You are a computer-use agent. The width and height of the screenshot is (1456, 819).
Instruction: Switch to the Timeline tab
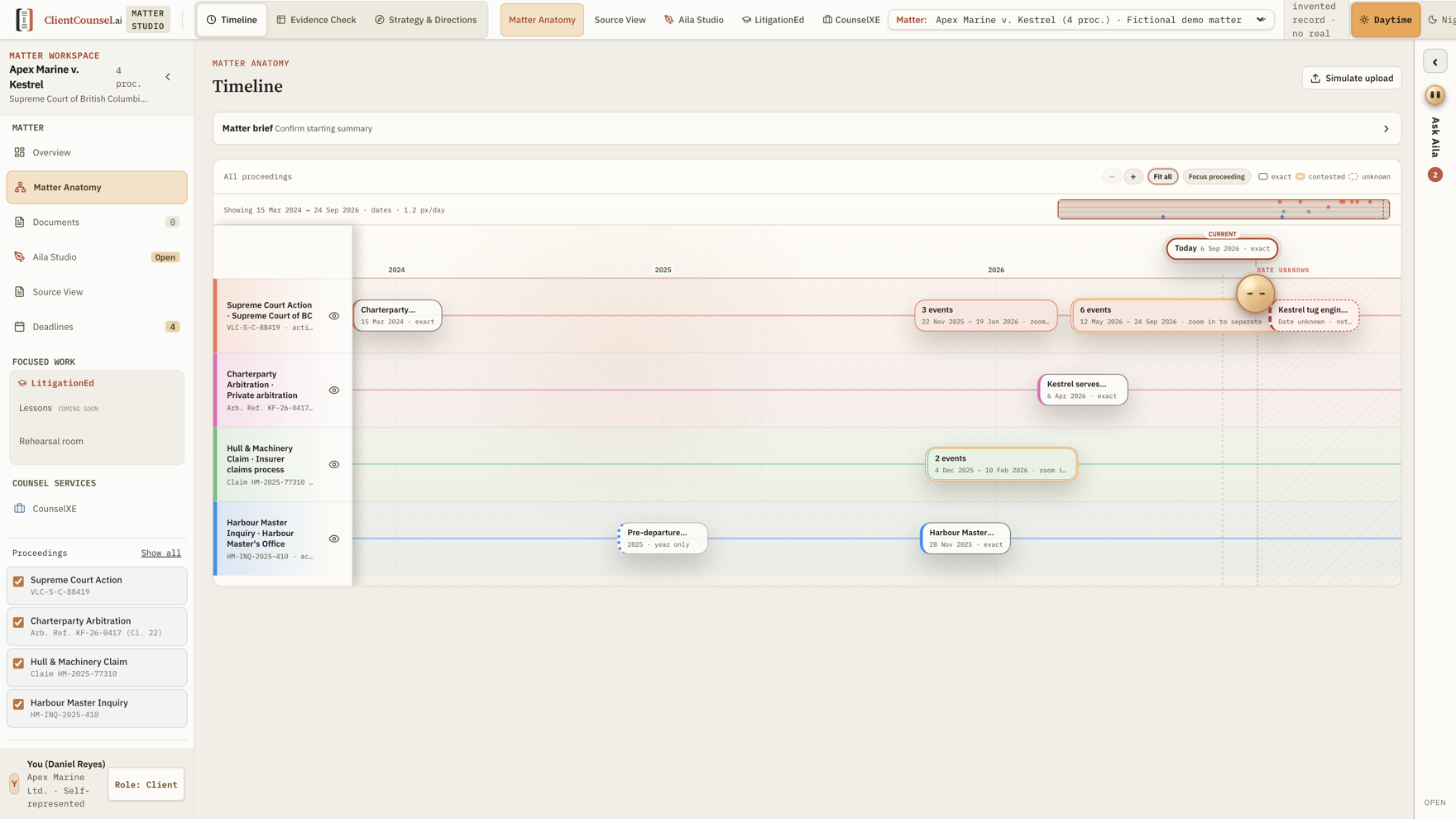coord(232,20)
